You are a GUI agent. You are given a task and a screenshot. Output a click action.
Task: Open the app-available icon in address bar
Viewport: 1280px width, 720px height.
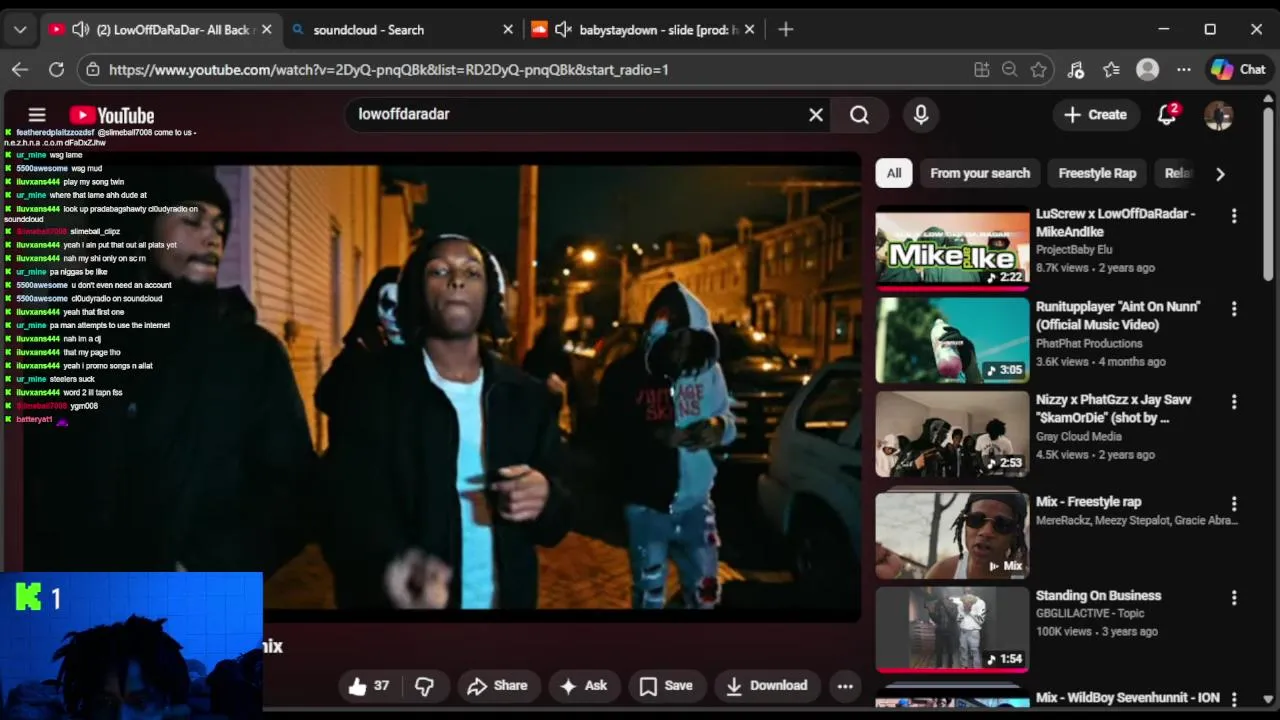(982, 70)
